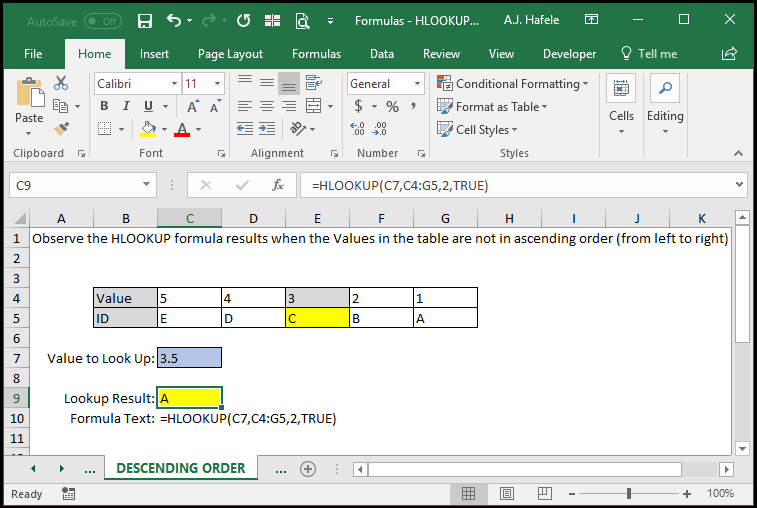
Task: Toggle Underline formatting
Action: click(149, 106)
